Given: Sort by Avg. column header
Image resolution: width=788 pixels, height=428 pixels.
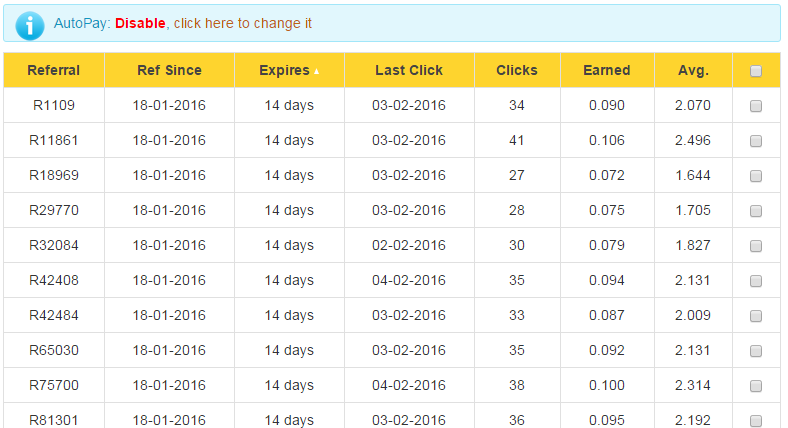Looking at the screenshot, I should click(x=693, y=71).
